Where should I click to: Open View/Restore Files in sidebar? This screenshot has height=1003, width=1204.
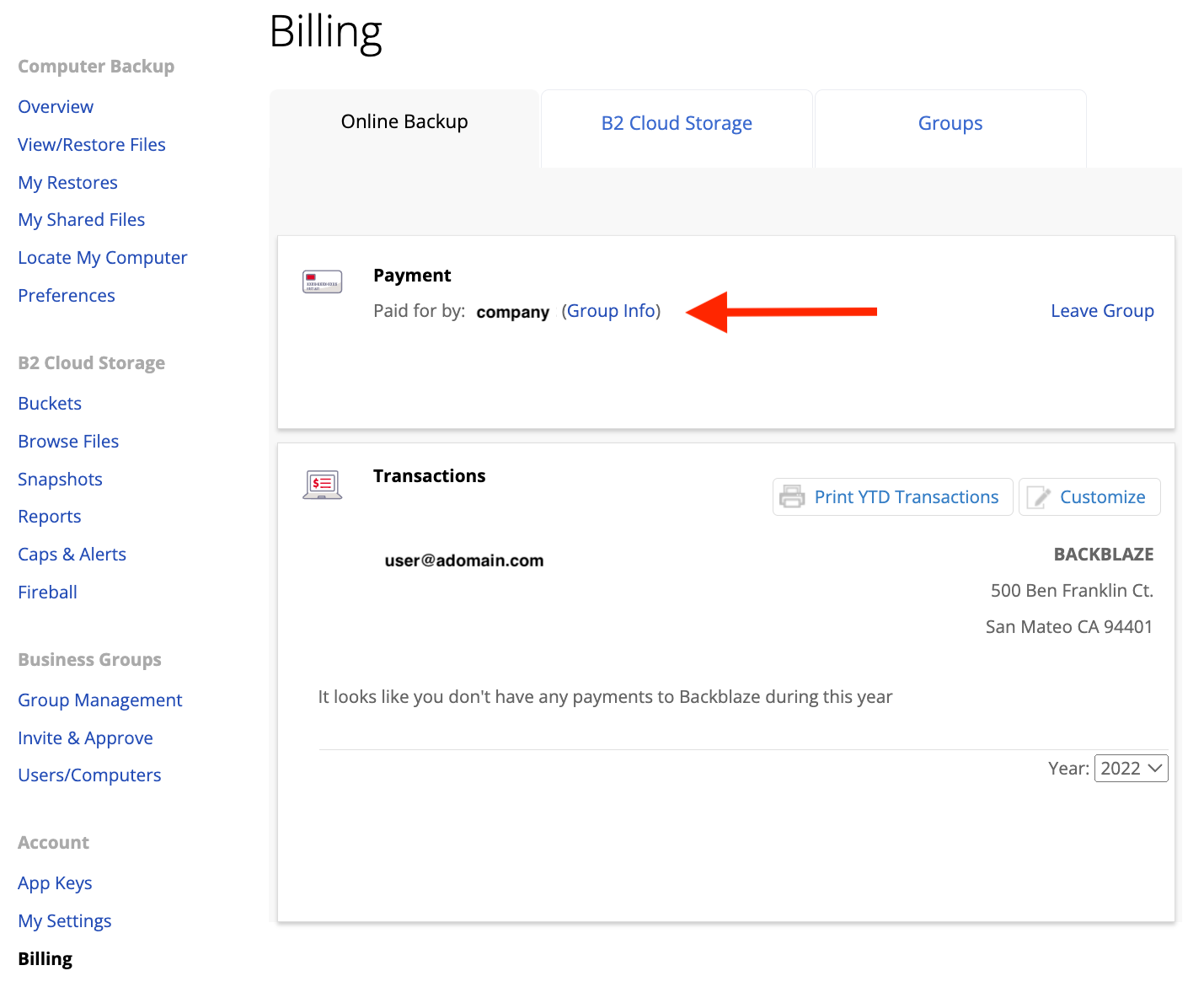coord(92,145)
